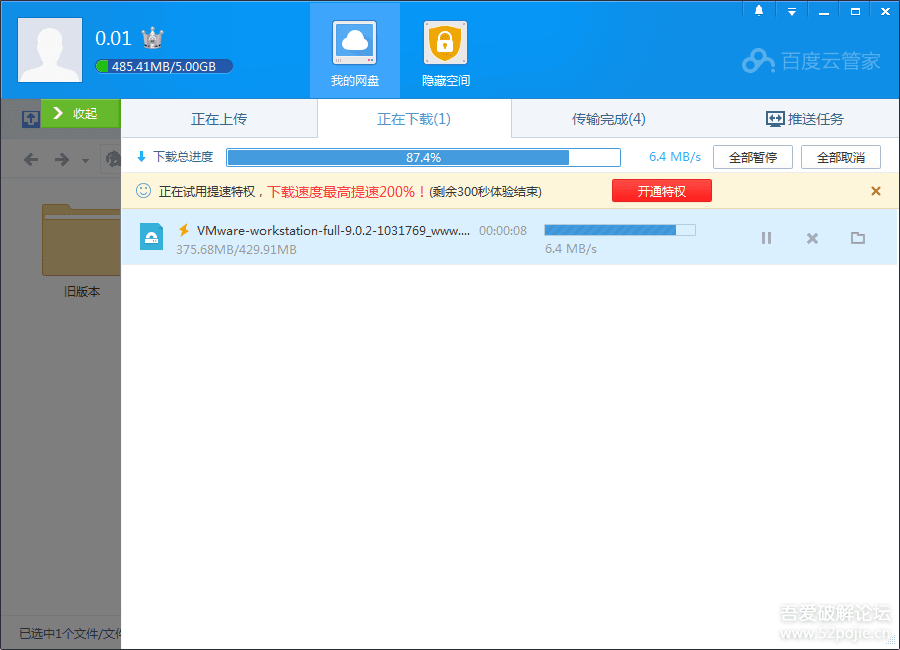Pause the VMware download
The image size is (900, 650).
tap(766, 238)
